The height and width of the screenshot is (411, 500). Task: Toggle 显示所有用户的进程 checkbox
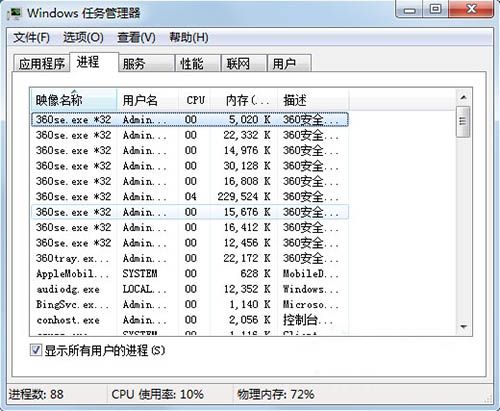(36, 350)
